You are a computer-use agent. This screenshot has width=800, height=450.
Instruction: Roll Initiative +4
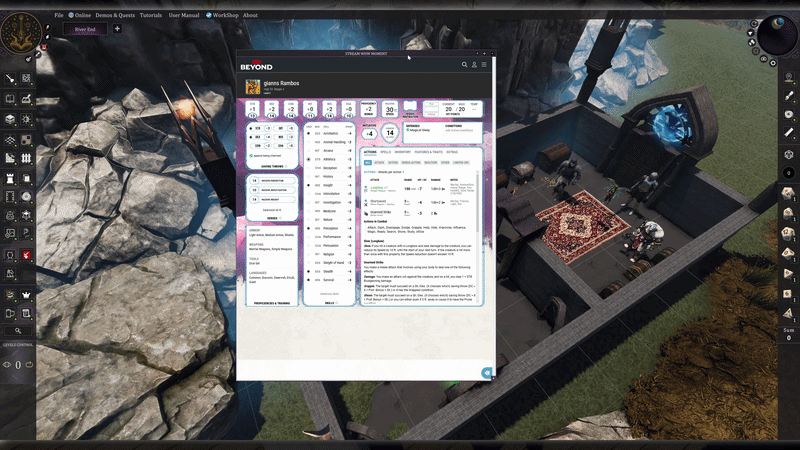point(369,134)
